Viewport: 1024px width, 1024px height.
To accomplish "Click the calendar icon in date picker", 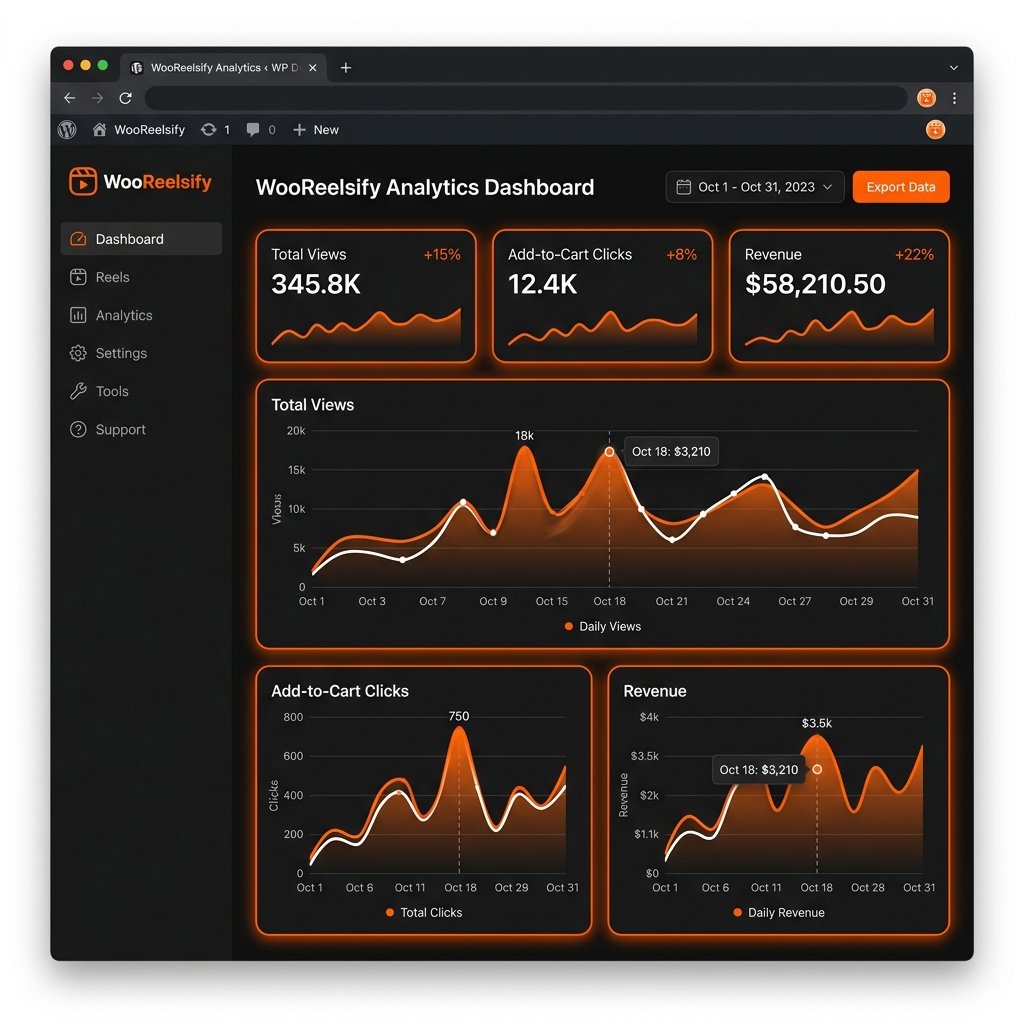I will (x=683, y=187).
